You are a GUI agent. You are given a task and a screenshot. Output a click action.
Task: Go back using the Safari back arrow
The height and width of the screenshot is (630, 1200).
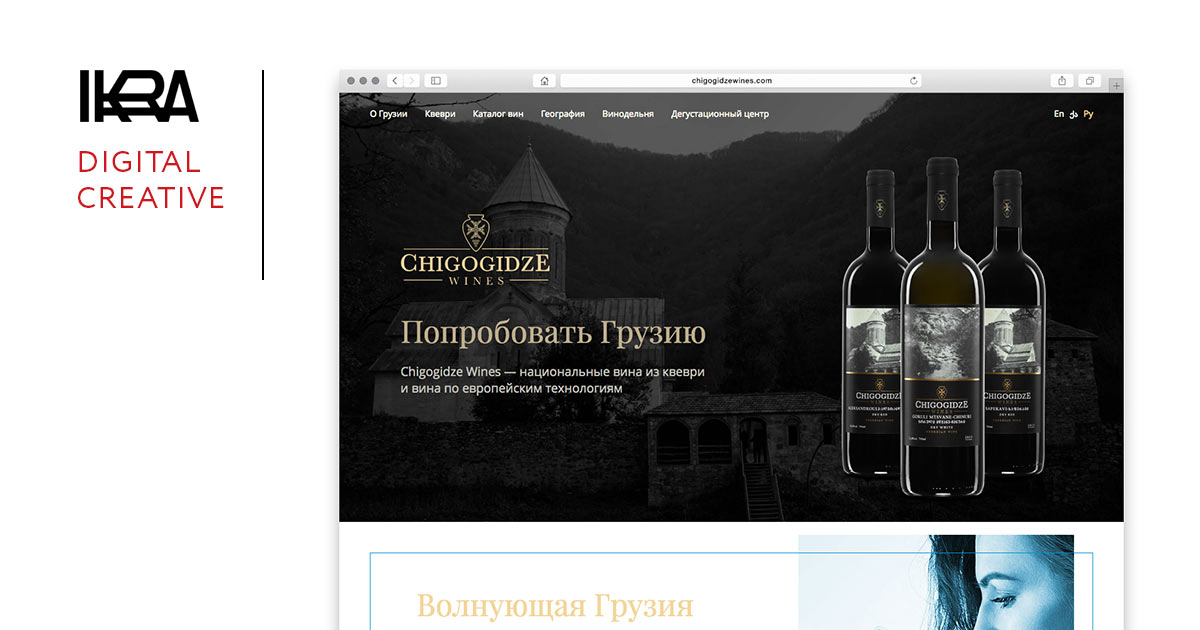tap(394, 81)
